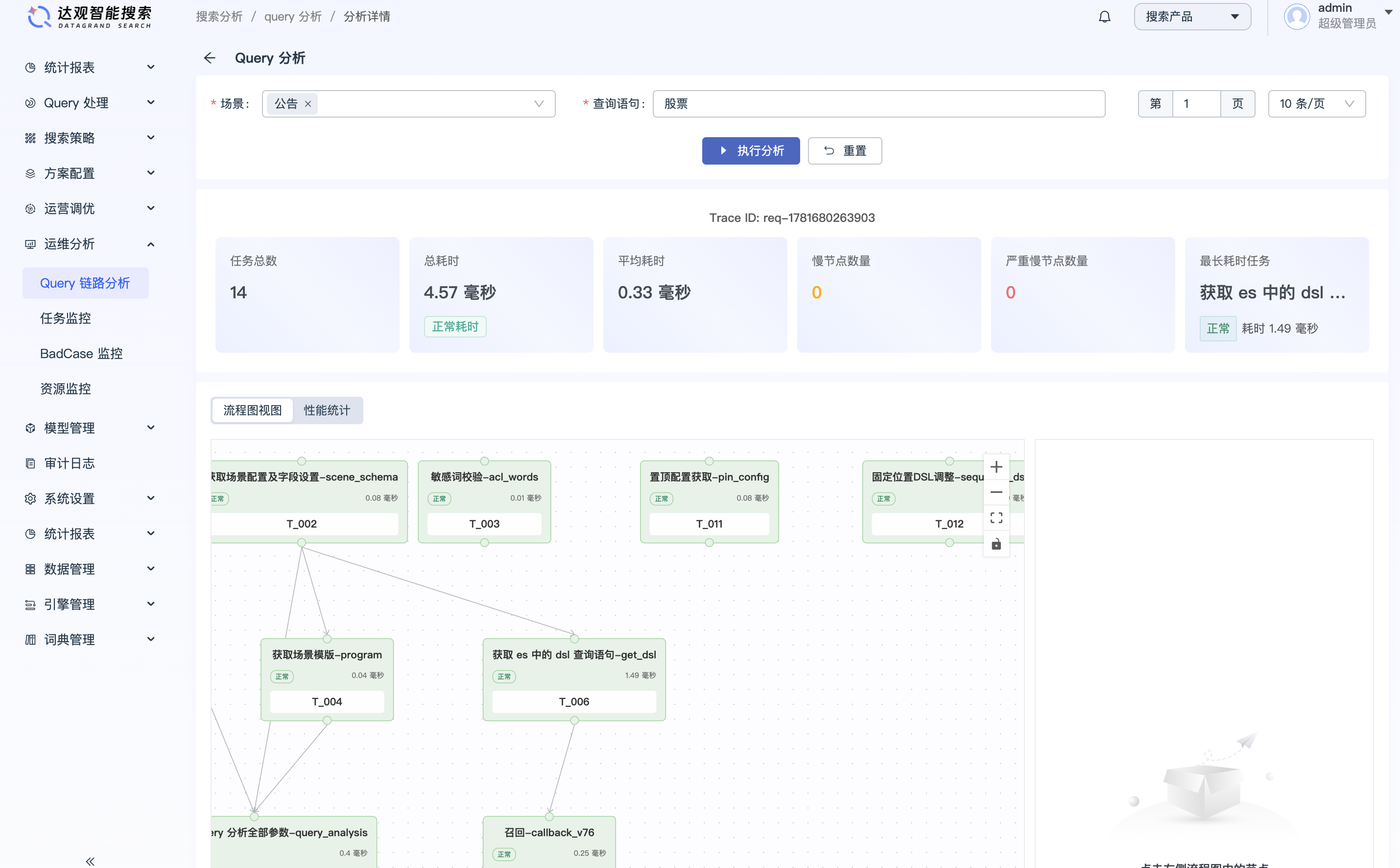
Task: Open the 搜索产品 dropdown
Action: click(1192, 17)
